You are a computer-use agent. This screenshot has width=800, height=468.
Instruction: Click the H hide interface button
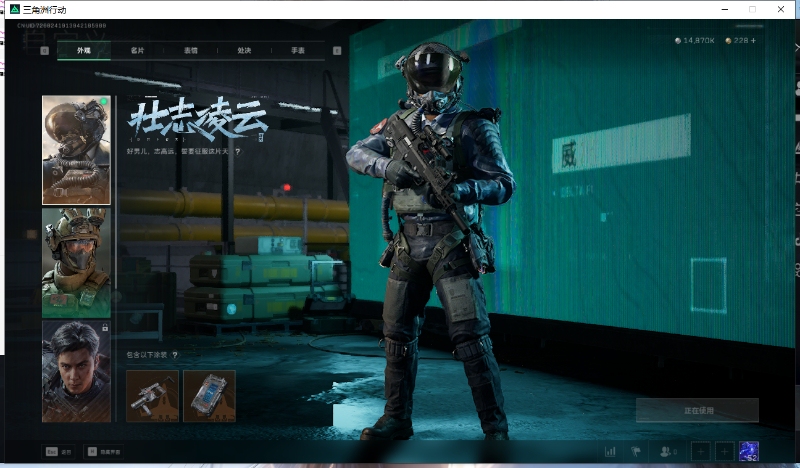click(104, 452)
